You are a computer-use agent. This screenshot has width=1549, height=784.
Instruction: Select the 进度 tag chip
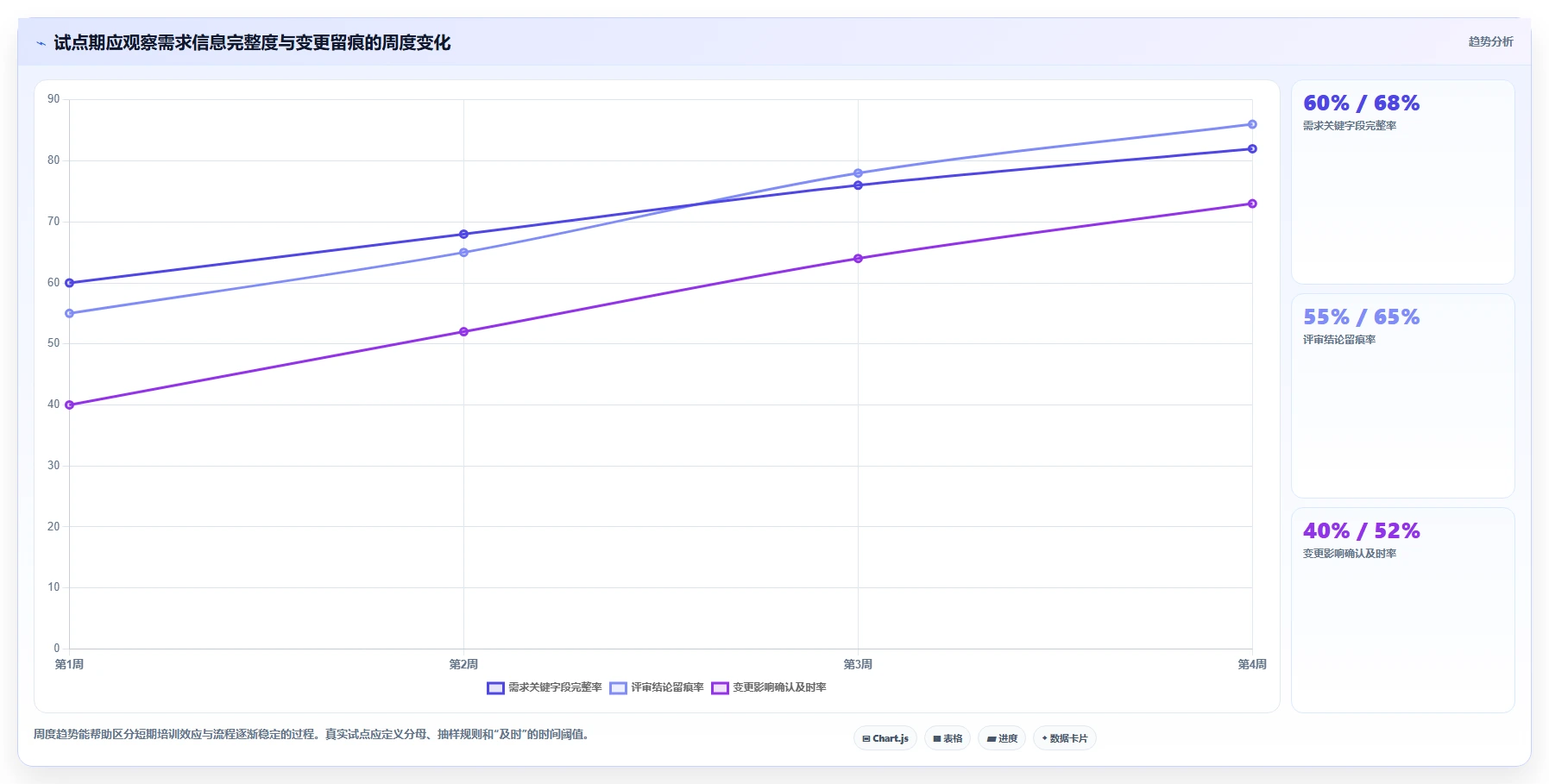(x=1002, y=738)
